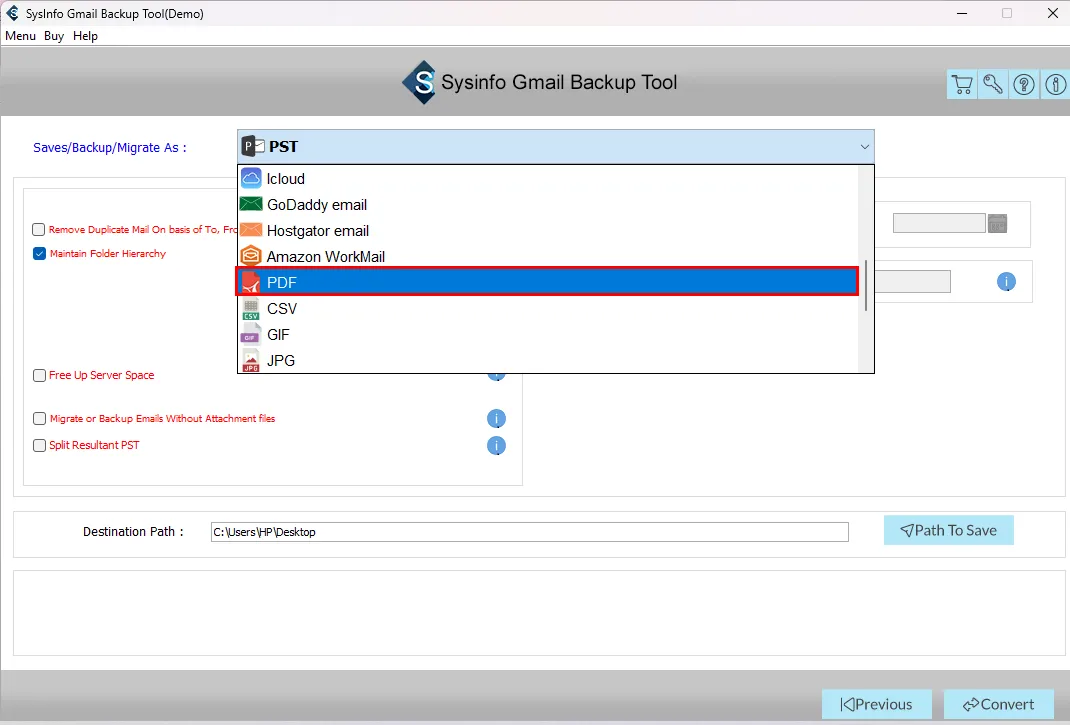Click the Path To Save button
Viewport: 1070px width, 725px height.
coord(949,530)
